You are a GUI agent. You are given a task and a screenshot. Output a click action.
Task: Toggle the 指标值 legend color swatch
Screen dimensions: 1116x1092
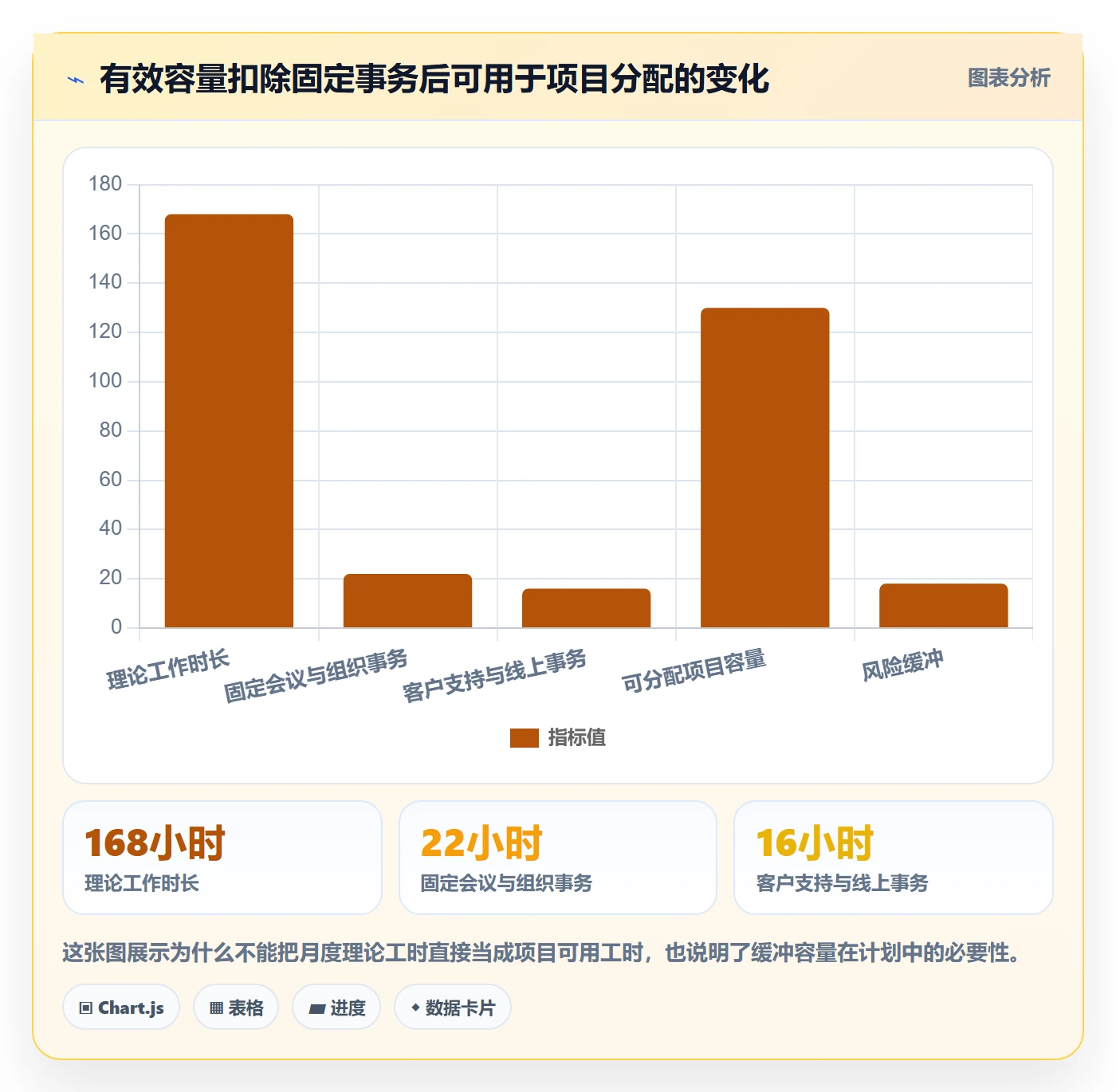coord(524,738)
